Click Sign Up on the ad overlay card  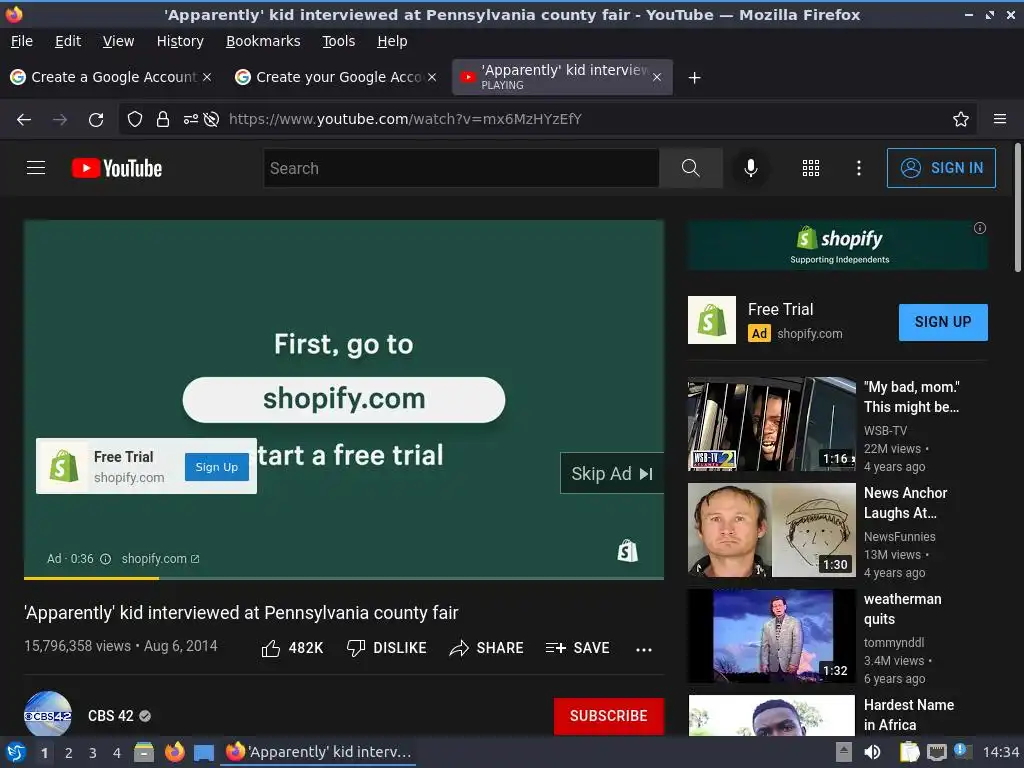point(217,467)
